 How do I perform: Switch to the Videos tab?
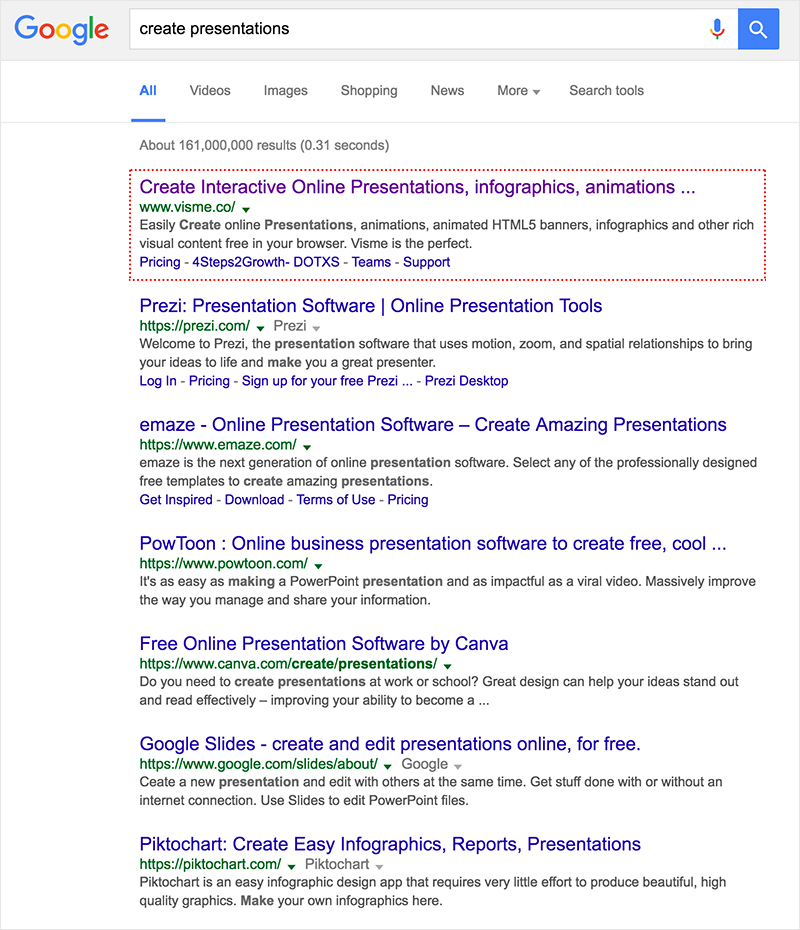210,91
